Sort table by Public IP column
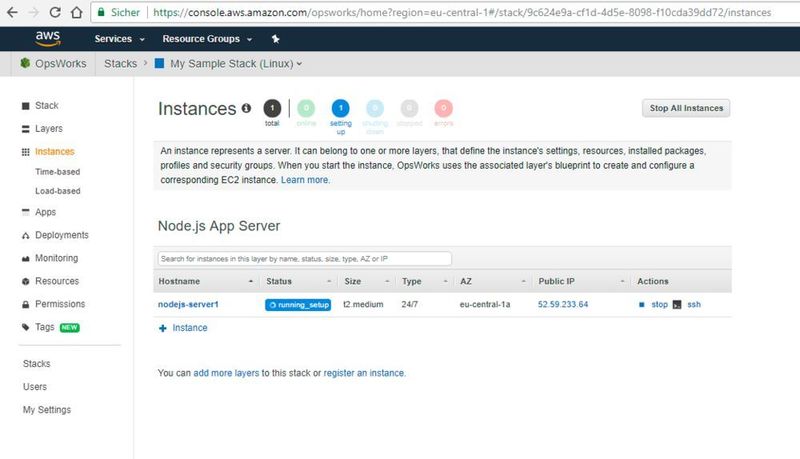 (581, 281)
